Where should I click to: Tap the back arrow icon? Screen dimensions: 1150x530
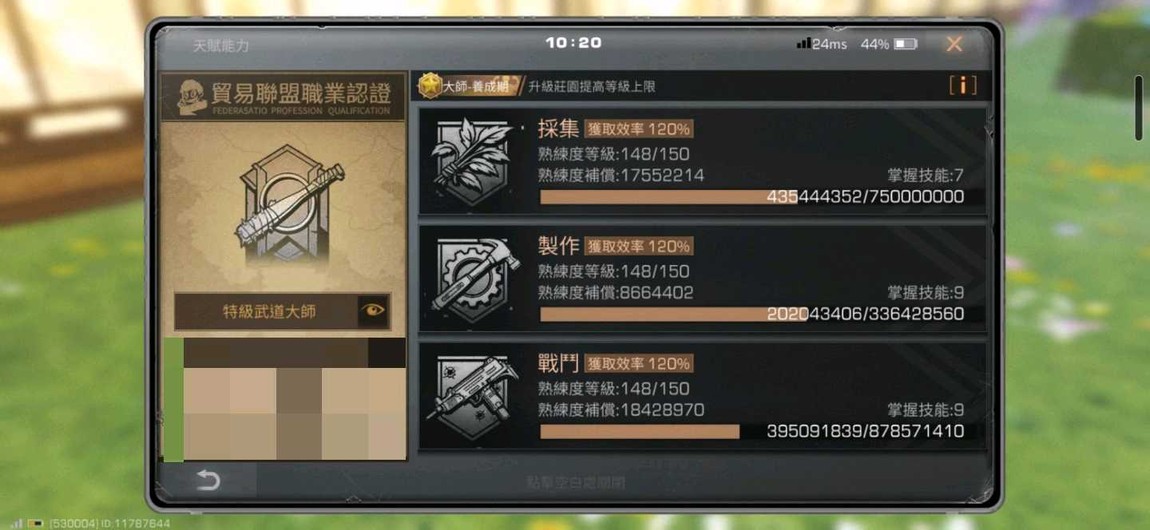point(208,480)
